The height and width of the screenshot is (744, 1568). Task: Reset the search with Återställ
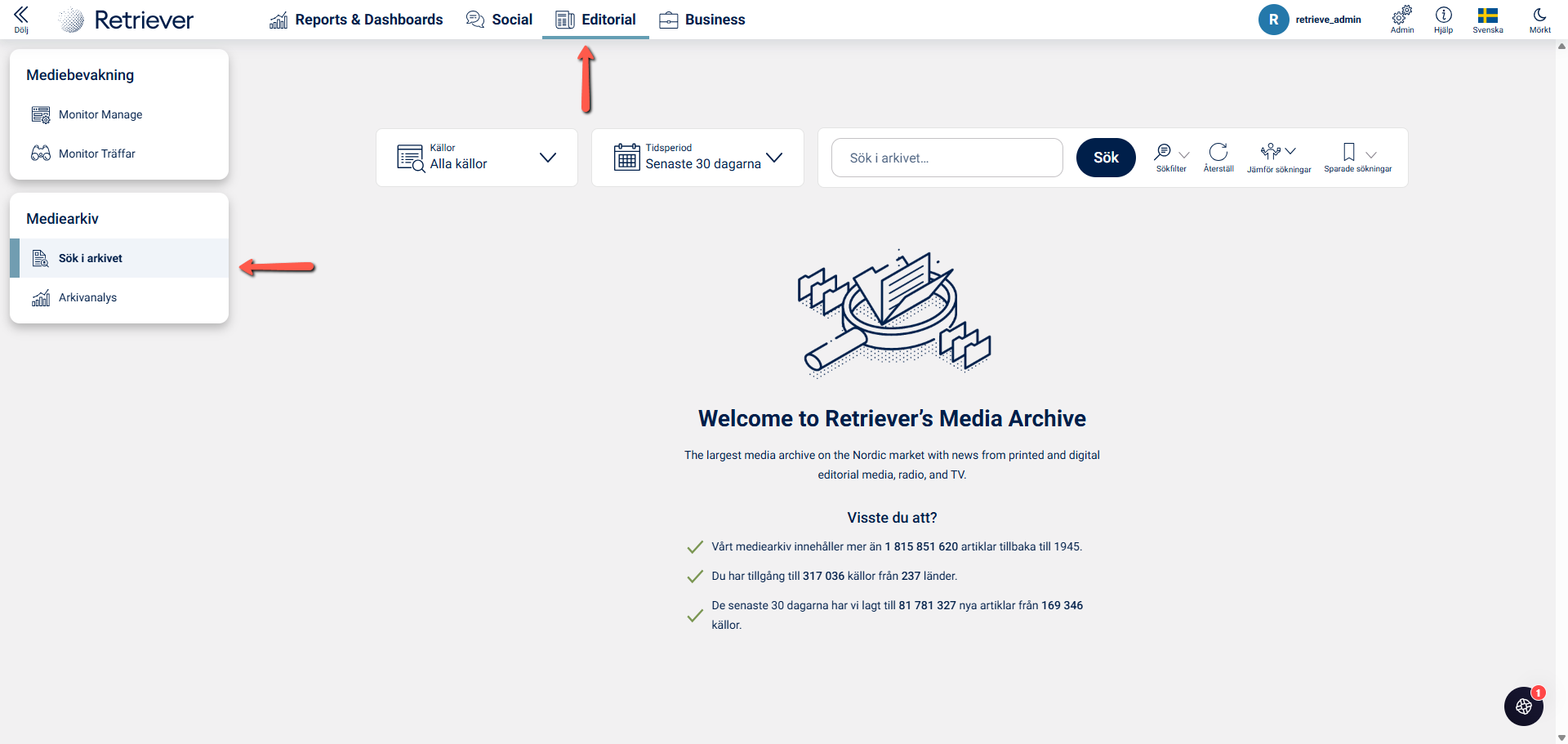point(1218,158)
